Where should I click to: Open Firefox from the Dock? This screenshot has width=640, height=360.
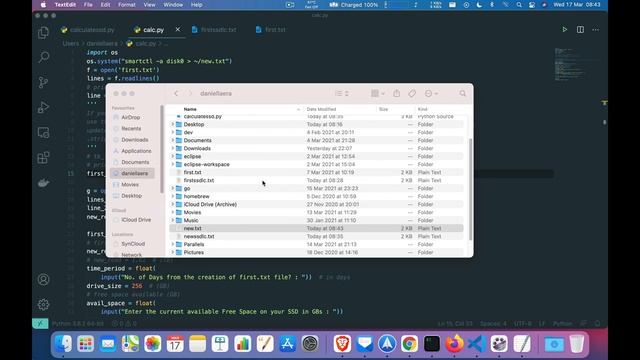[454, 344]
